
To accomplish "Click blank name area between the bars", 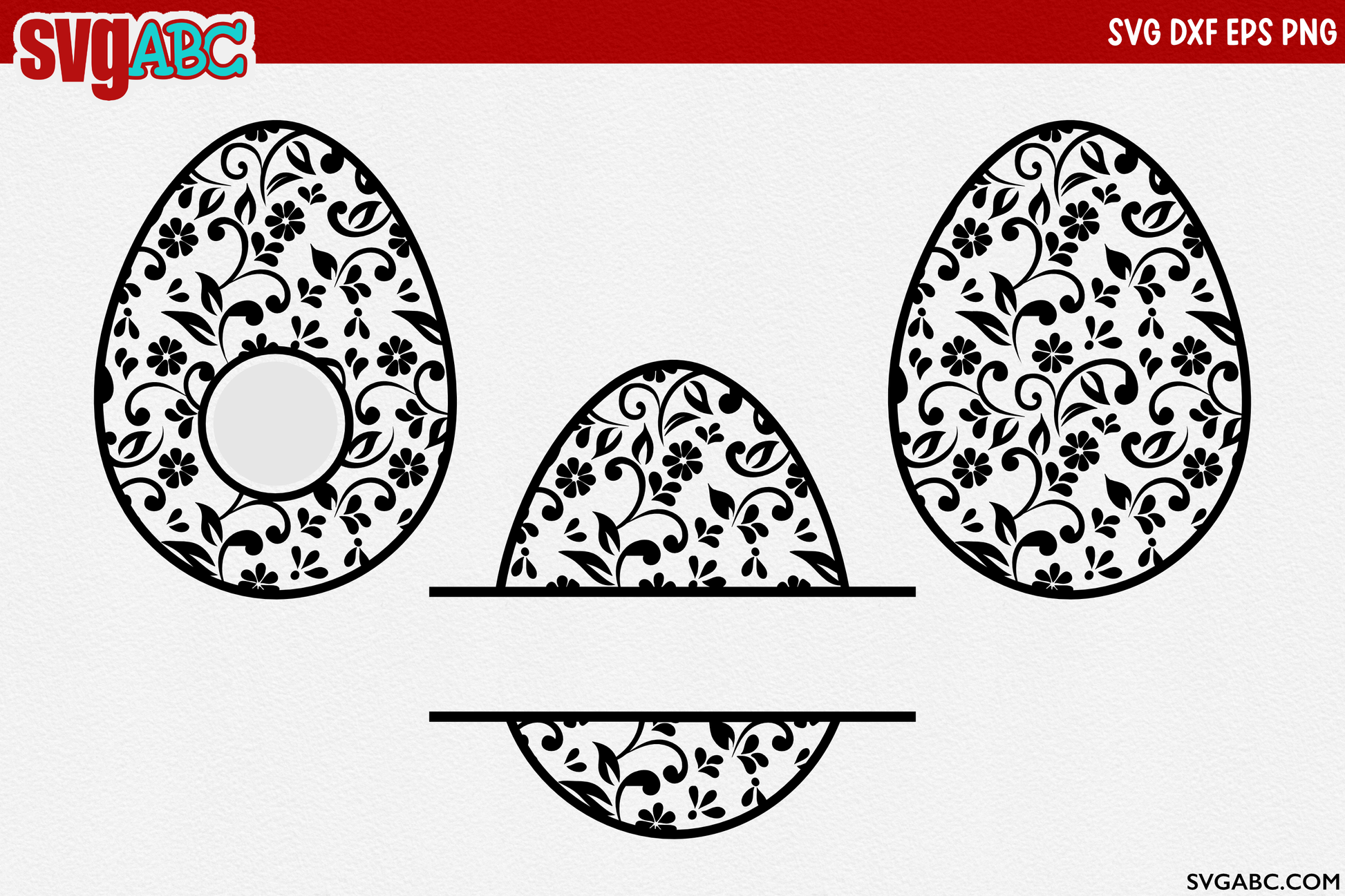I will coord(672,653).
